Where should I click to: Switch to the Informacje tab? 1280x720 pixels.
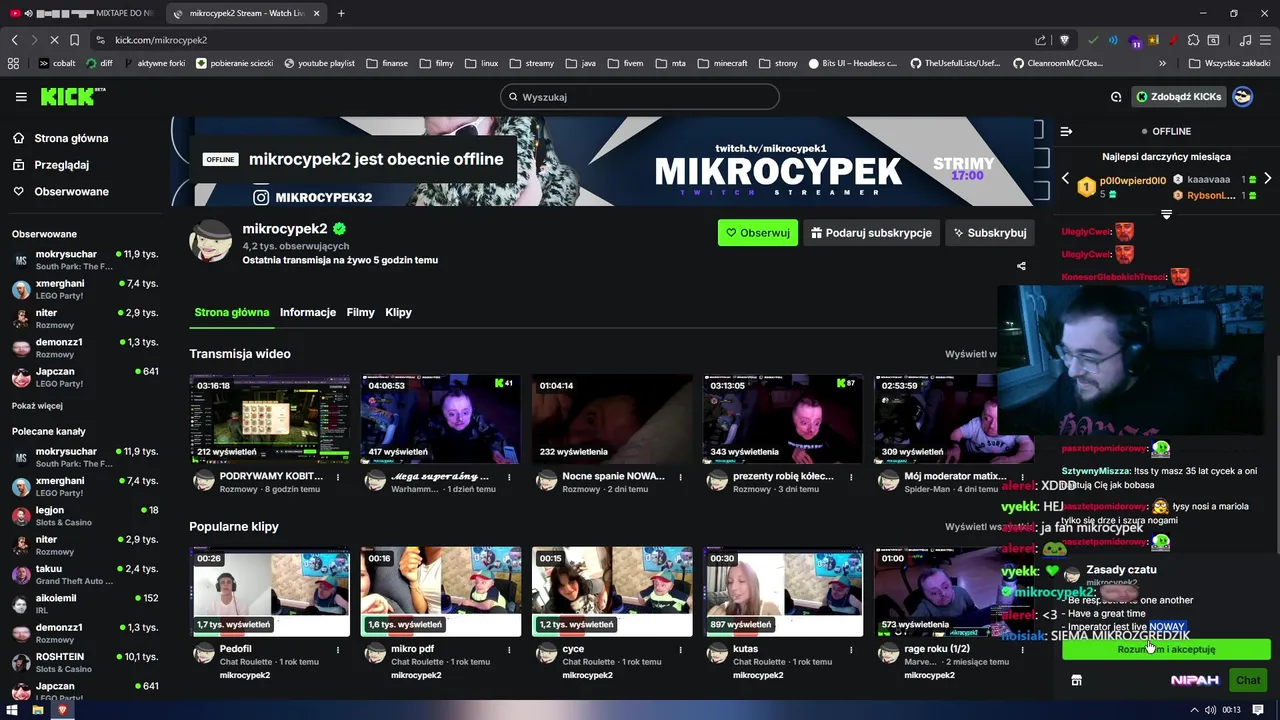[308, 312]
